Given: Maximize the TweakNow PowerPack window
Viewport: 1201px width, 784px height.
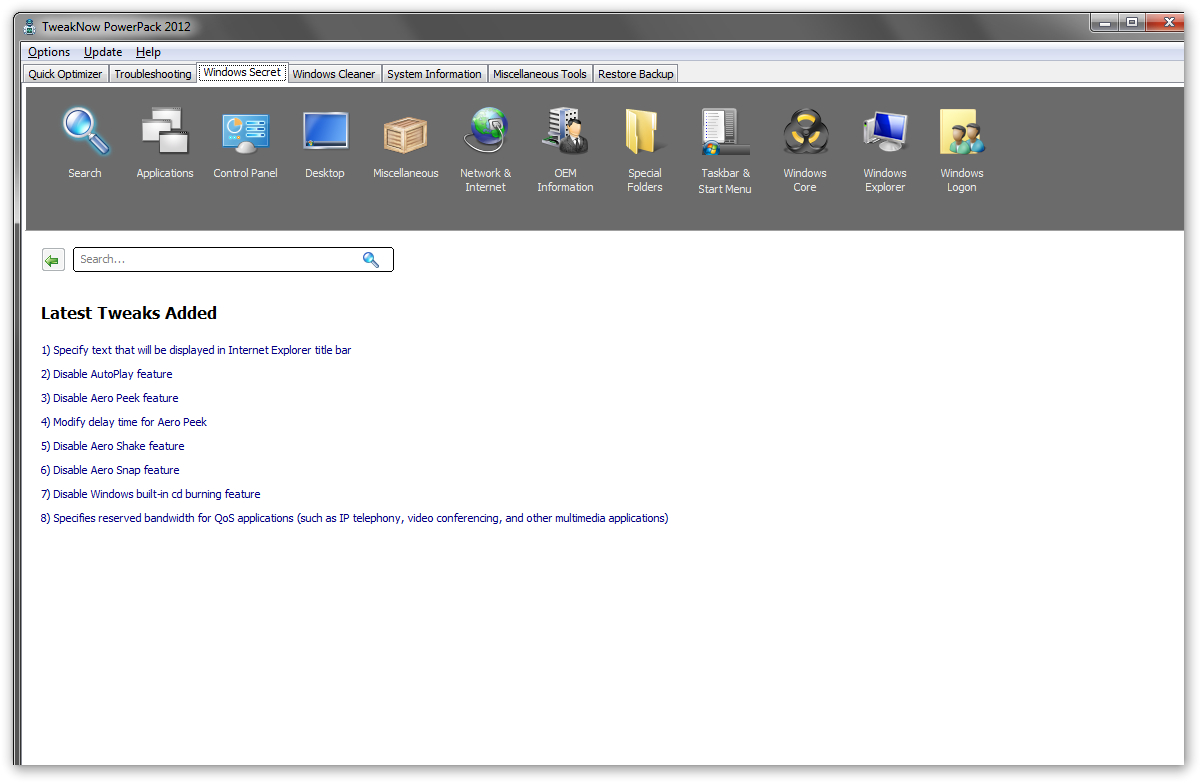Looking at the screenshot, I should [x=1132, y=22].
